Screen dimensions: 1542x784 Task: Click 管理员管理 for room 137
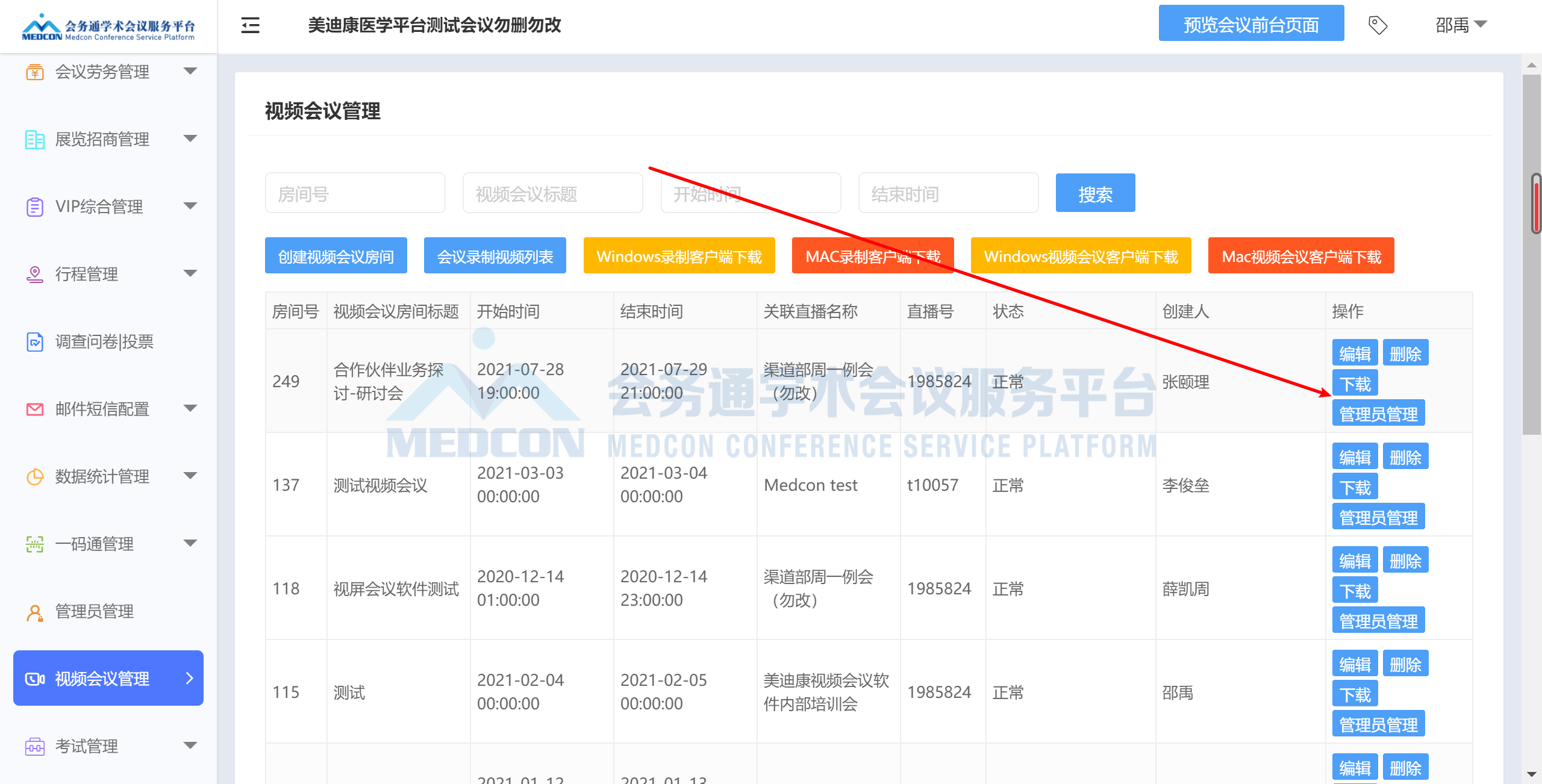[1379, 517]
